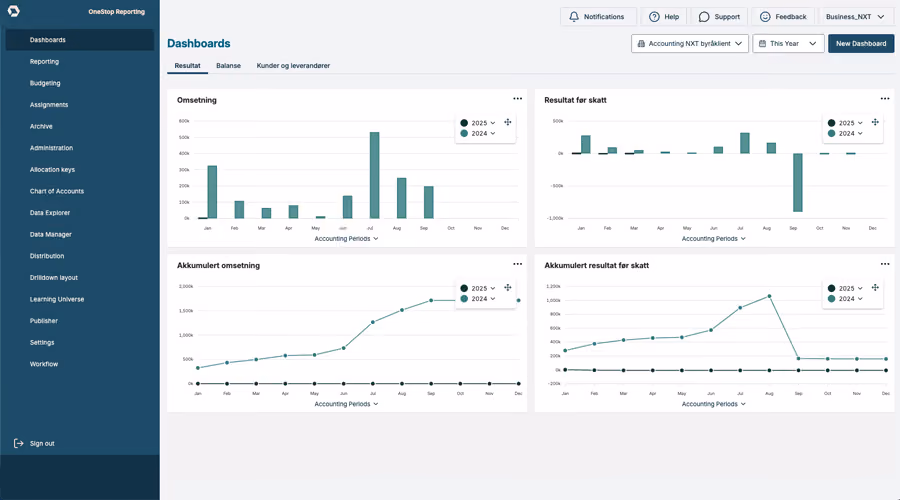Open Budgeting in the sidebar

point(45,83)
